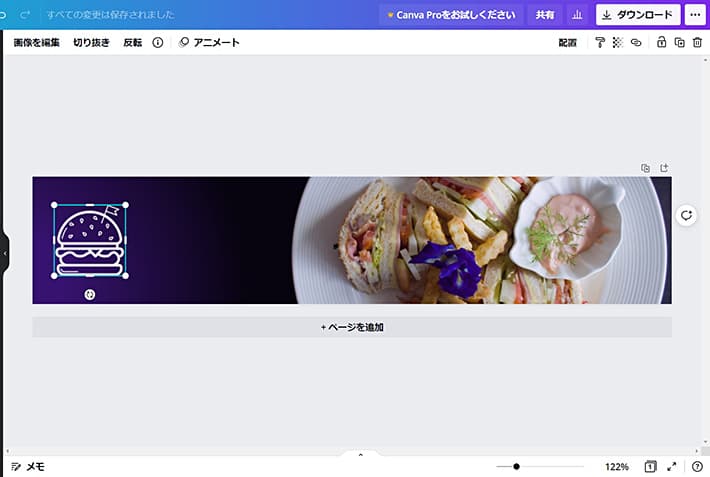Click the add page icon above canvas

[x=664, y=168]
